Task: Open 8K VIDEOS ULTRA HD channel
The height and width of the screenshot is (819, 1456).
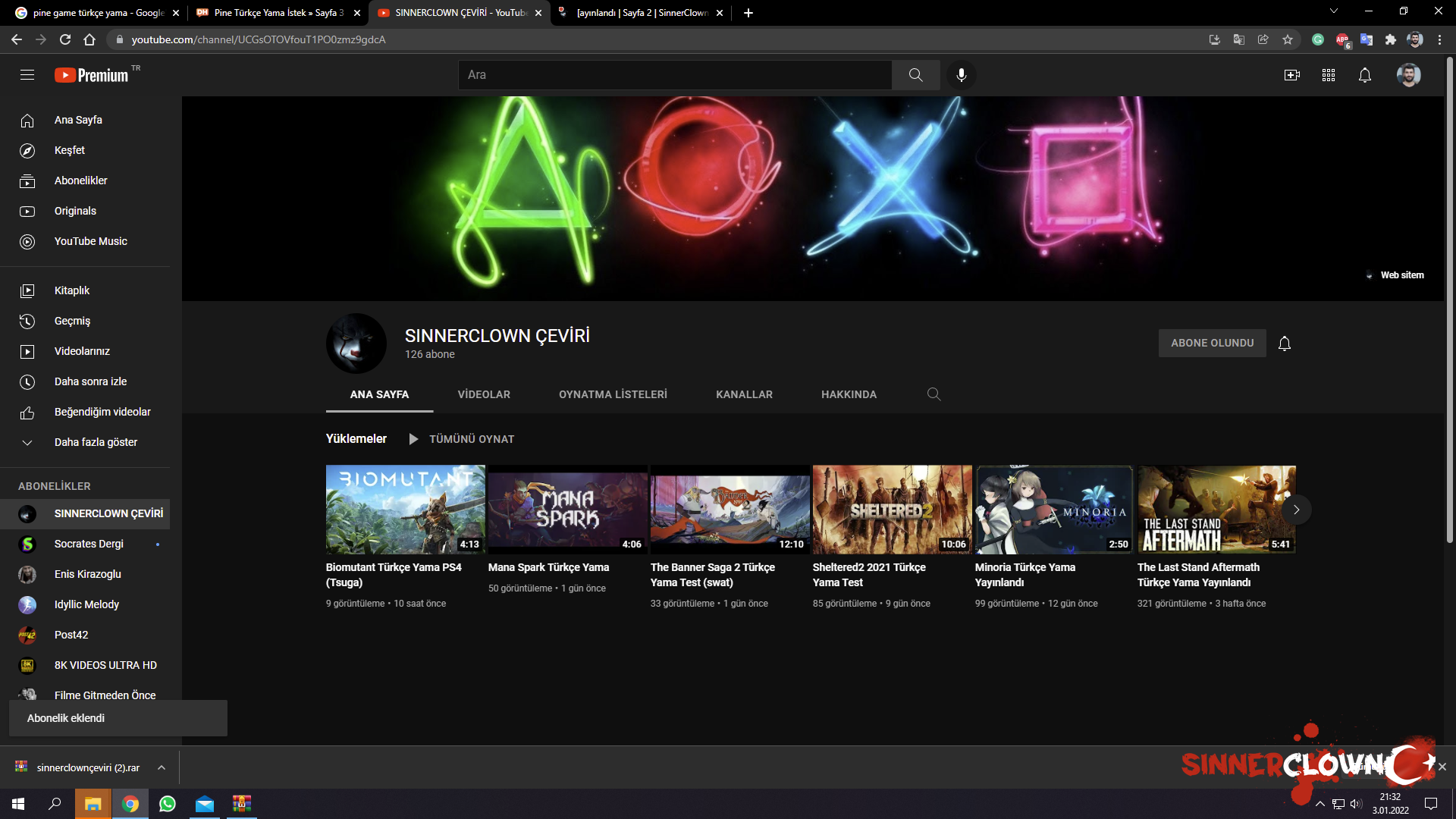Action: coord(85,665)
